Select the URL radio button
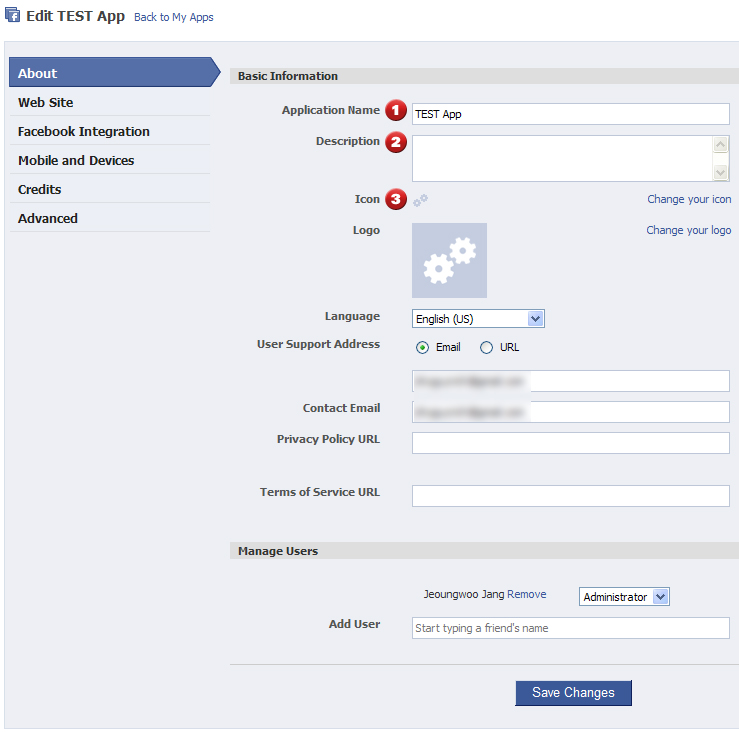Image resolution: width=739 pixels, height=732 pixels. click(x=486, y=347)
